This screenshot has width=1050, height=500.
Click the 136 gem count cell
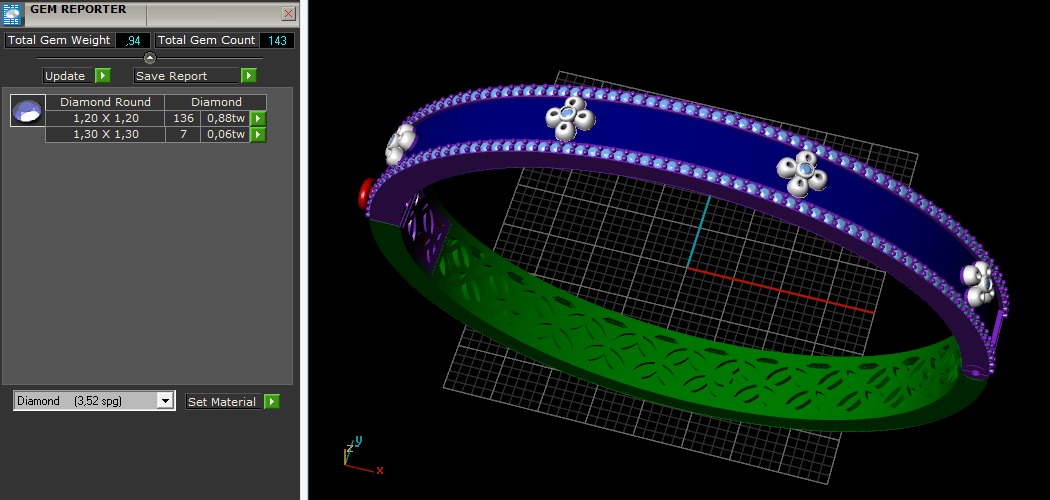pyautogui.click(x=183, y=118)
